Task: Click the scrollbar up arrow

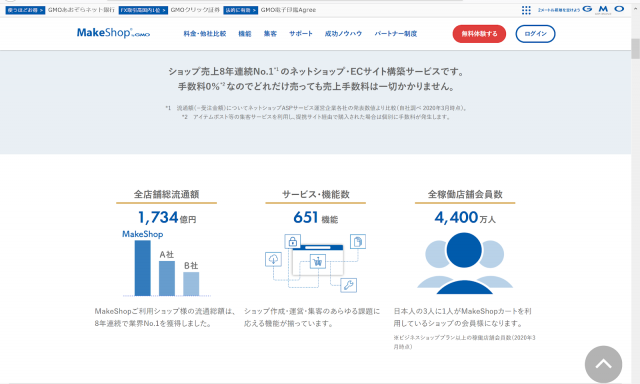Action: tap(636, 10)
